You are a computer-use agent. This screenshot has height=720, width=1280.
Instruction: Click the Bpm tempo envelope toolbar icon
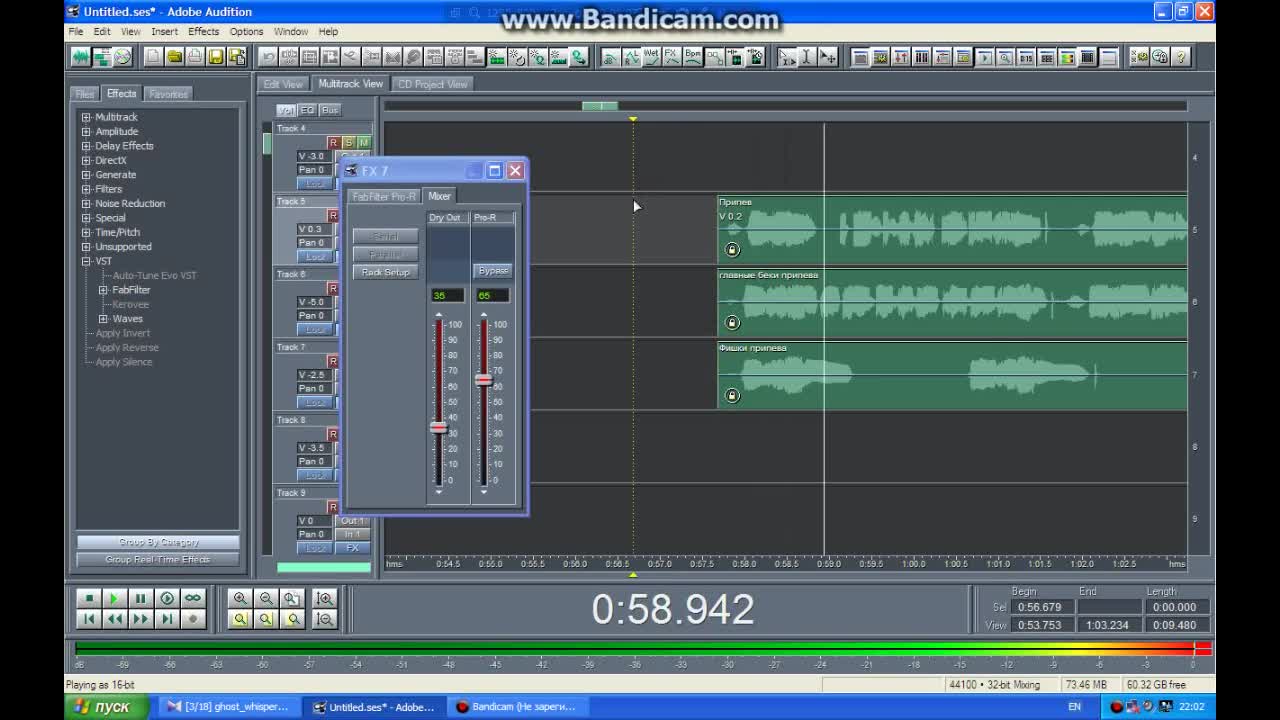coord(693,57)
